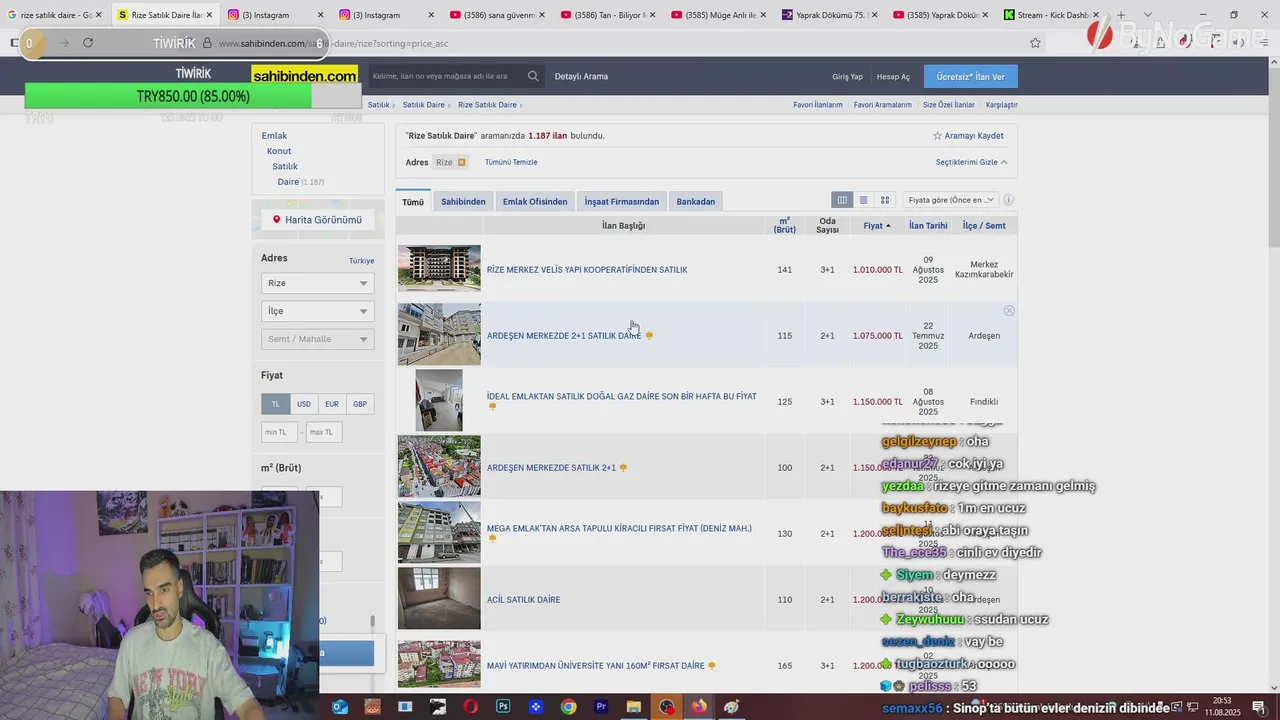Open the Semt / Mahalle dropdown
The width and height of the screenshot is (1280, 720).
[x=317, y=339]
